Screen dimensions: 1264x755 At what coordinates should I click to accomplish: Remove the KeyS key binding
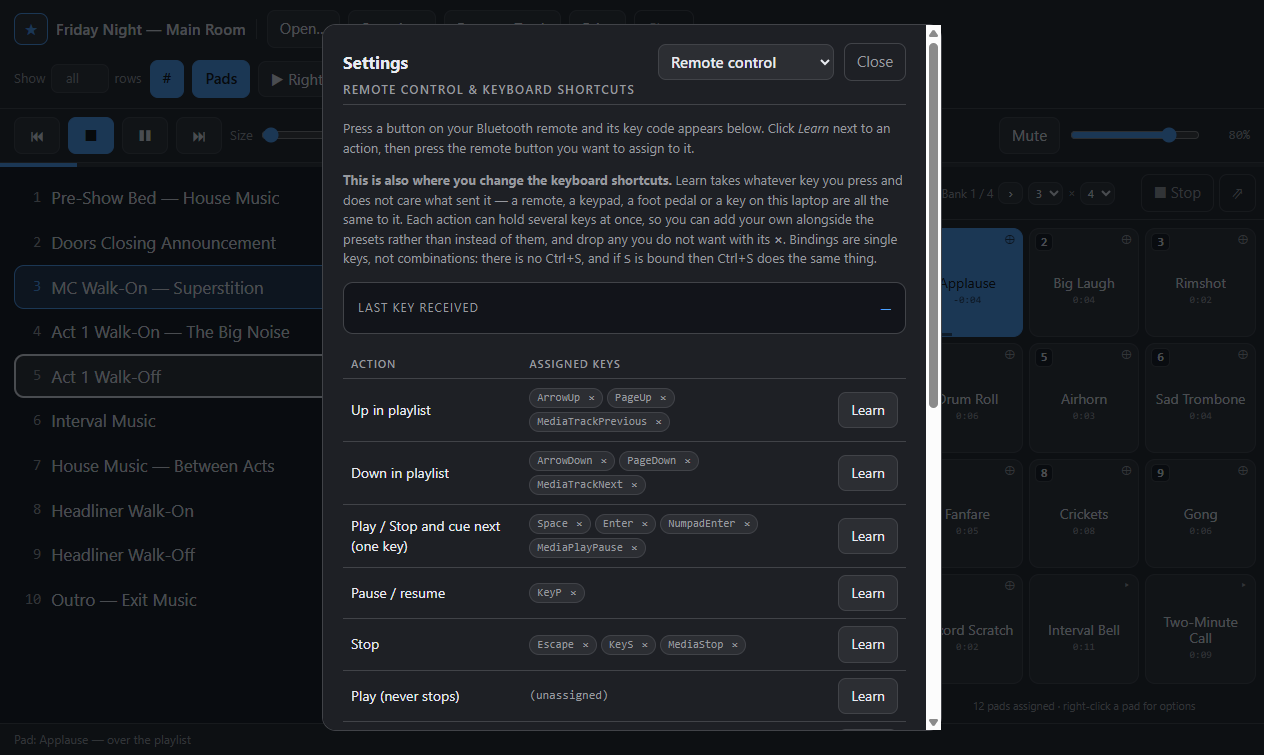pos(645,645)
